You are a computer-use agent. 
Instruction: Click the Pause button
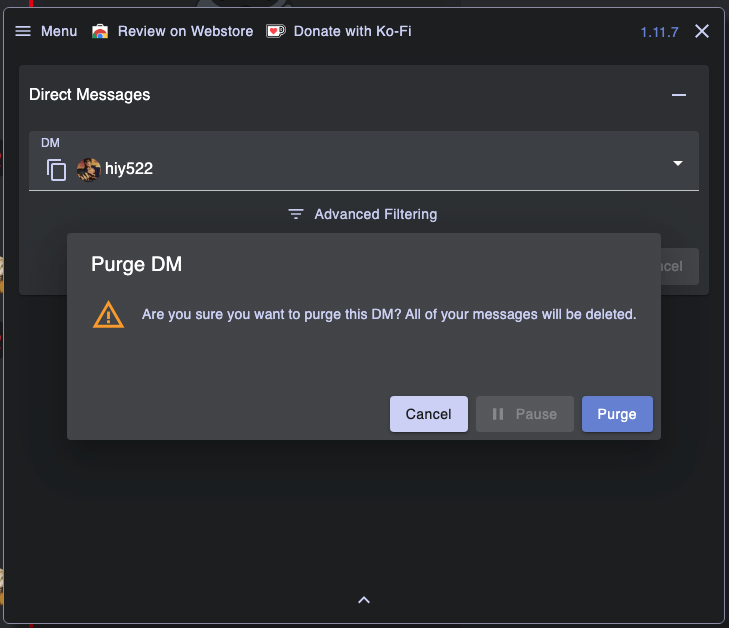(524, 414)
